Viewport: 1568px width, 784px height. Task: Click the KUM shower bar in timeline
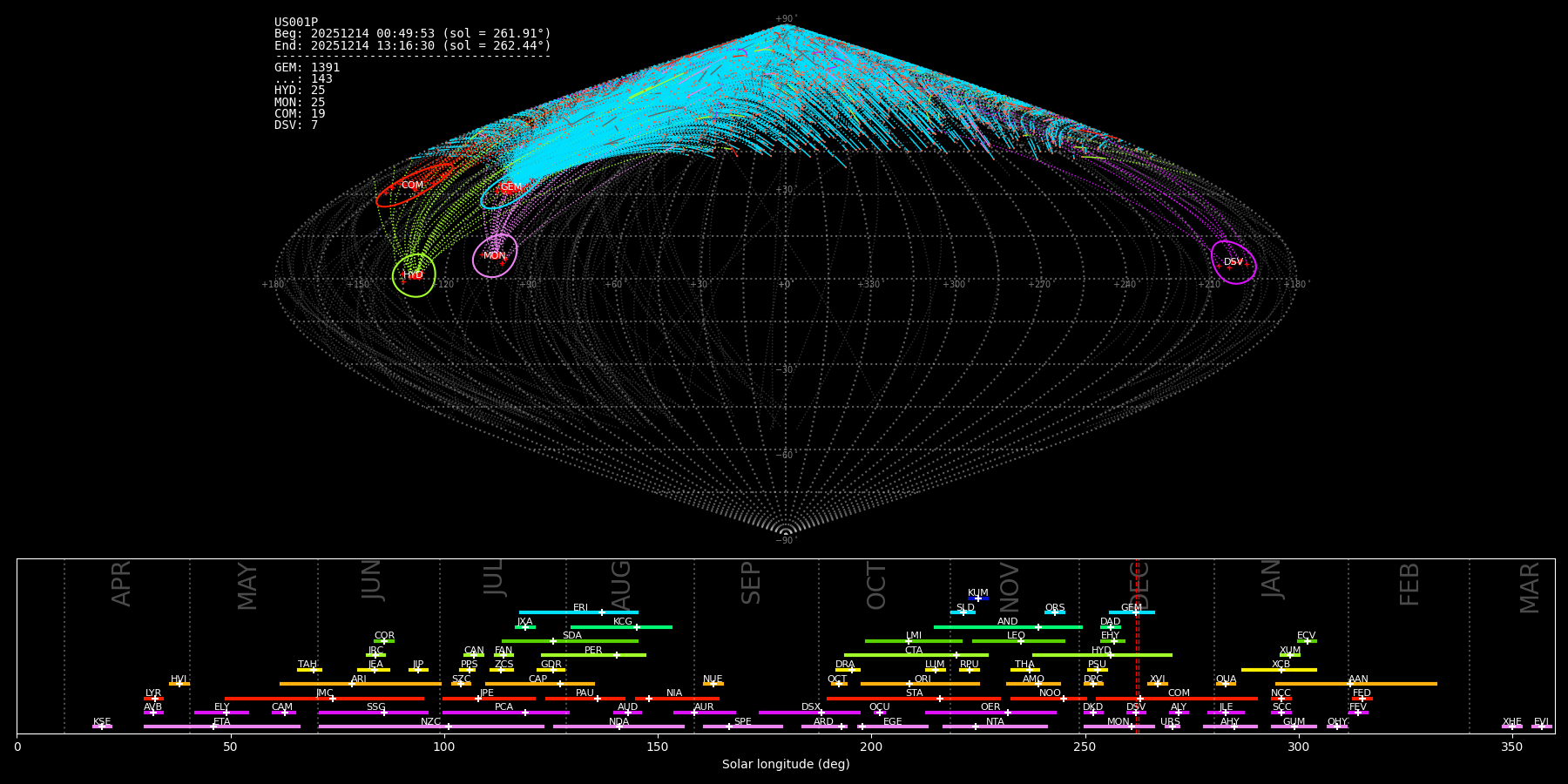click(978, 598)
